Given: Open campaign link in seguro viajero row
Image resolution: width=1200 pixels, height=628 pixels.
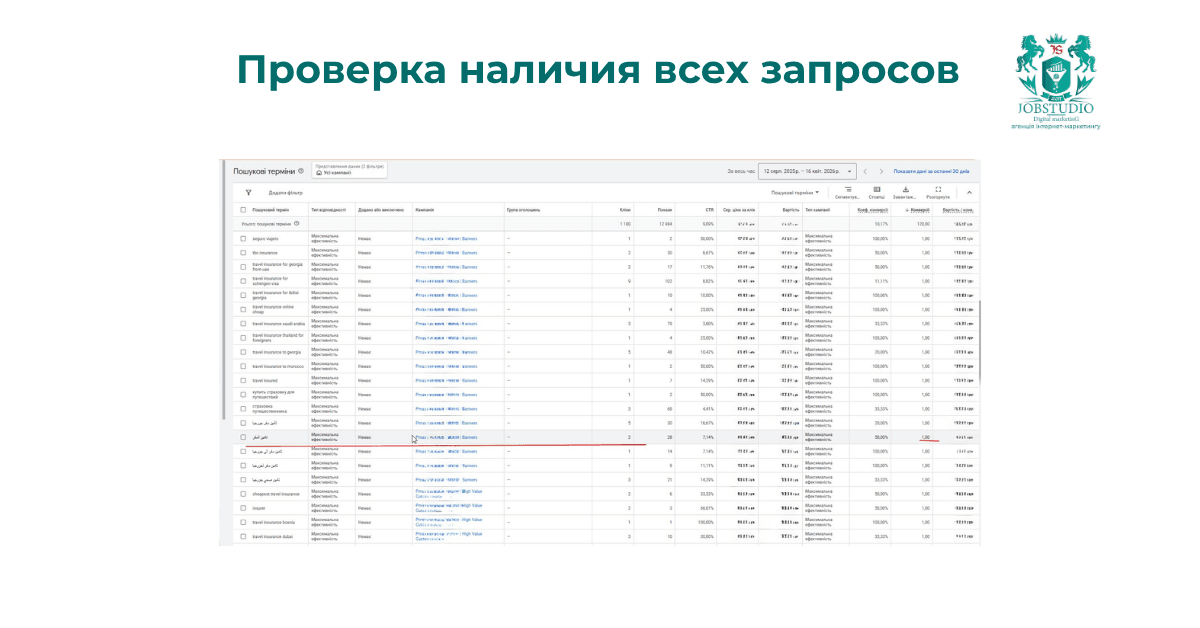Looking at the screenshot, I should click(x=446, y=239).
